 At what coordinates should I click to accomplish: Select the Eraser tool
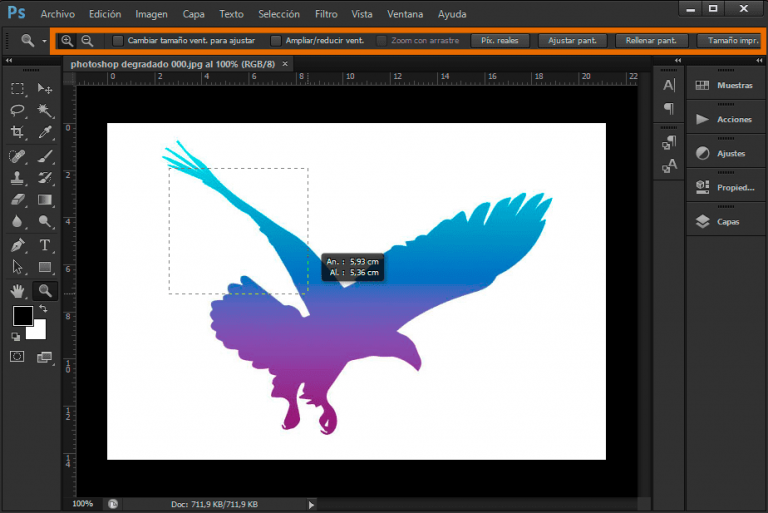tap(17, 200)
